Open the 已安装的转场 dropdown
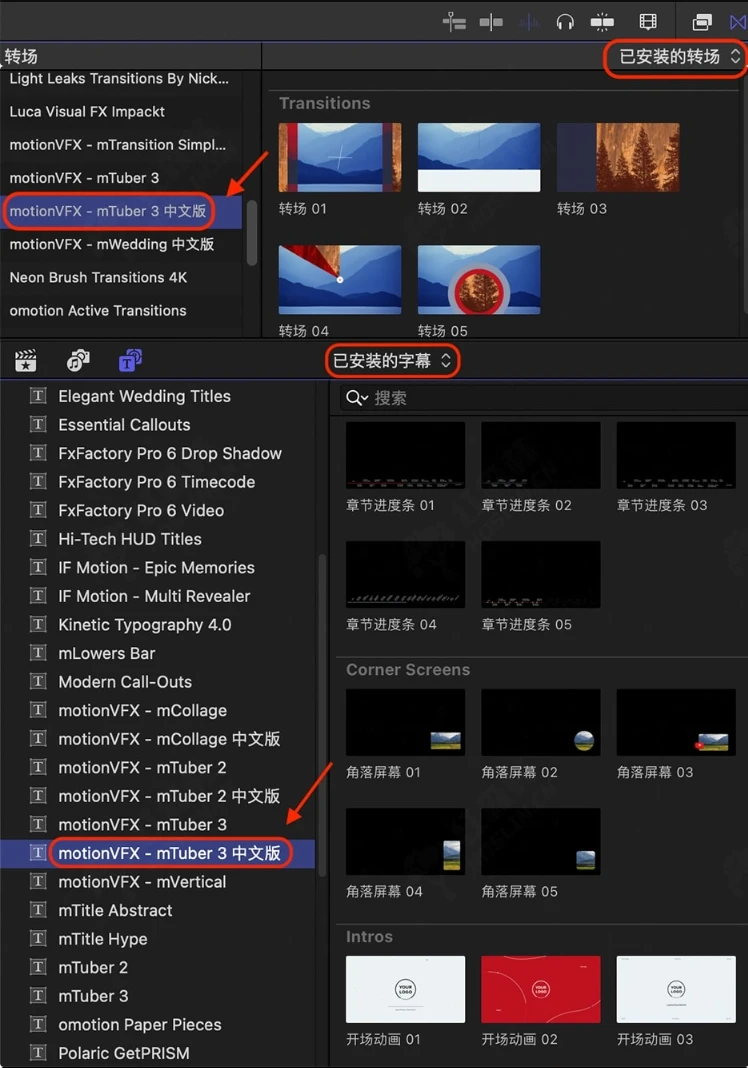This screenshot has height=1068, width=748. [679, 57]
